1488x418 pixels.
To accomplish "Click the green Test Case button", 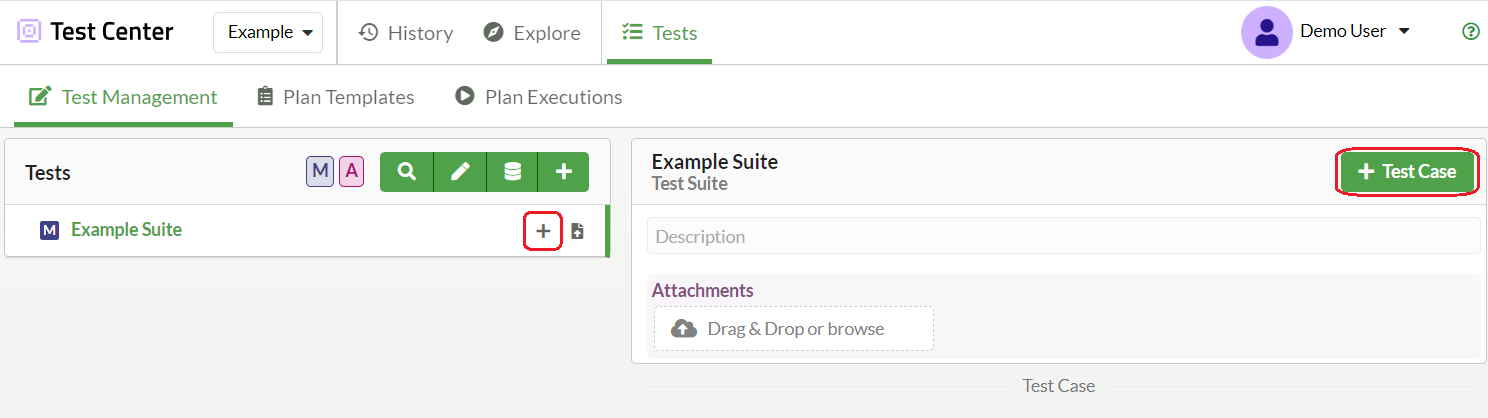I will point(1407,172).
